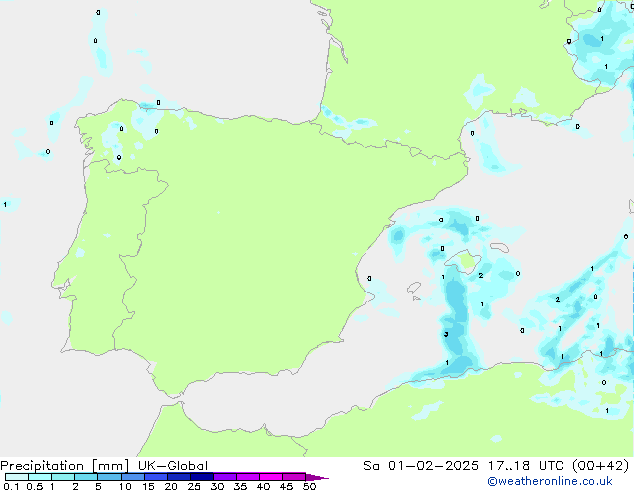
Task: Click the 15–20 mm legend swatch
Action: [155, 477]
